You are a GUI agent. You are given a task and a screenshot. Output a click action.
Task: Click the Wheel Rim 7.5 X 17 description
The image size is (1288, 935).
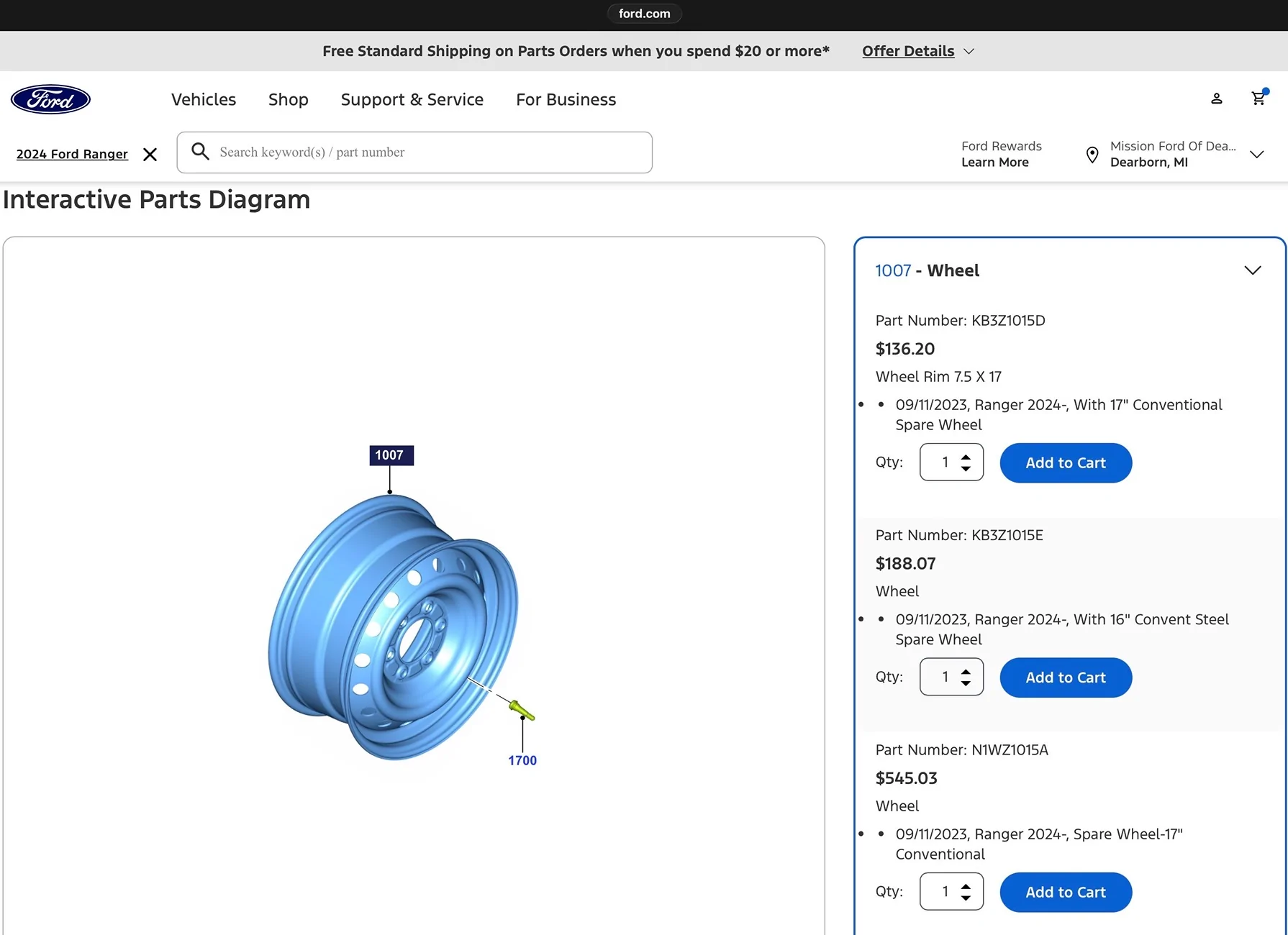point(938,377)
